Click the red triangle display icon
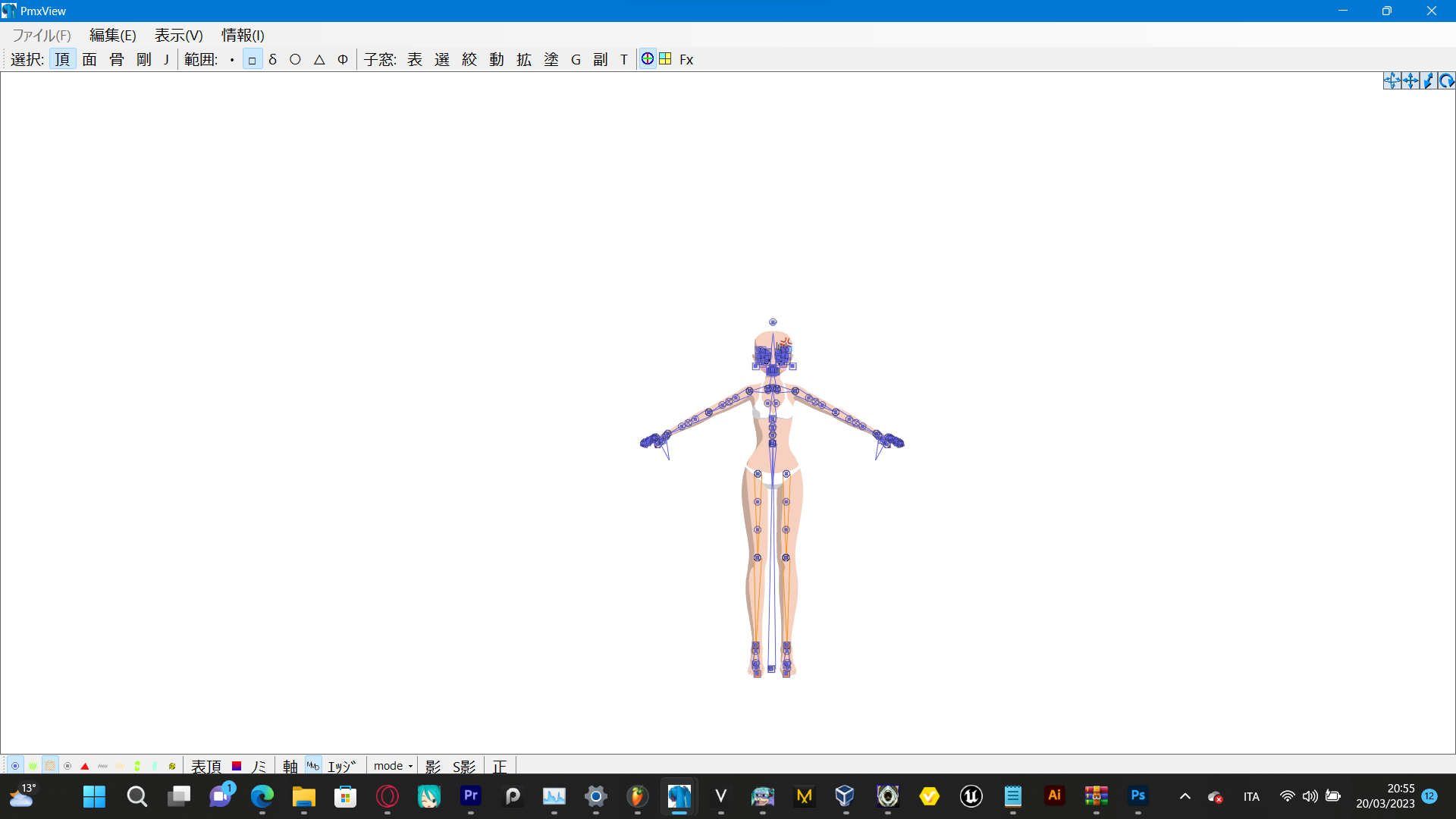Viewport: 1456px width, 819px height. click(x=85, y=767)
